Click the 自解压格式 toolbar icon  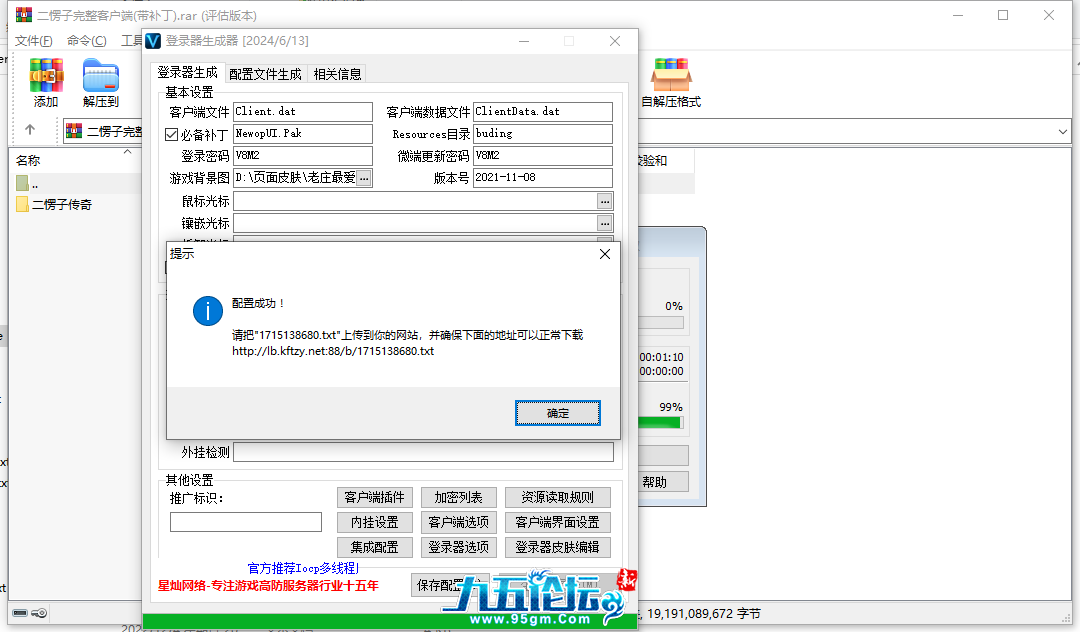tap(671, 82)
